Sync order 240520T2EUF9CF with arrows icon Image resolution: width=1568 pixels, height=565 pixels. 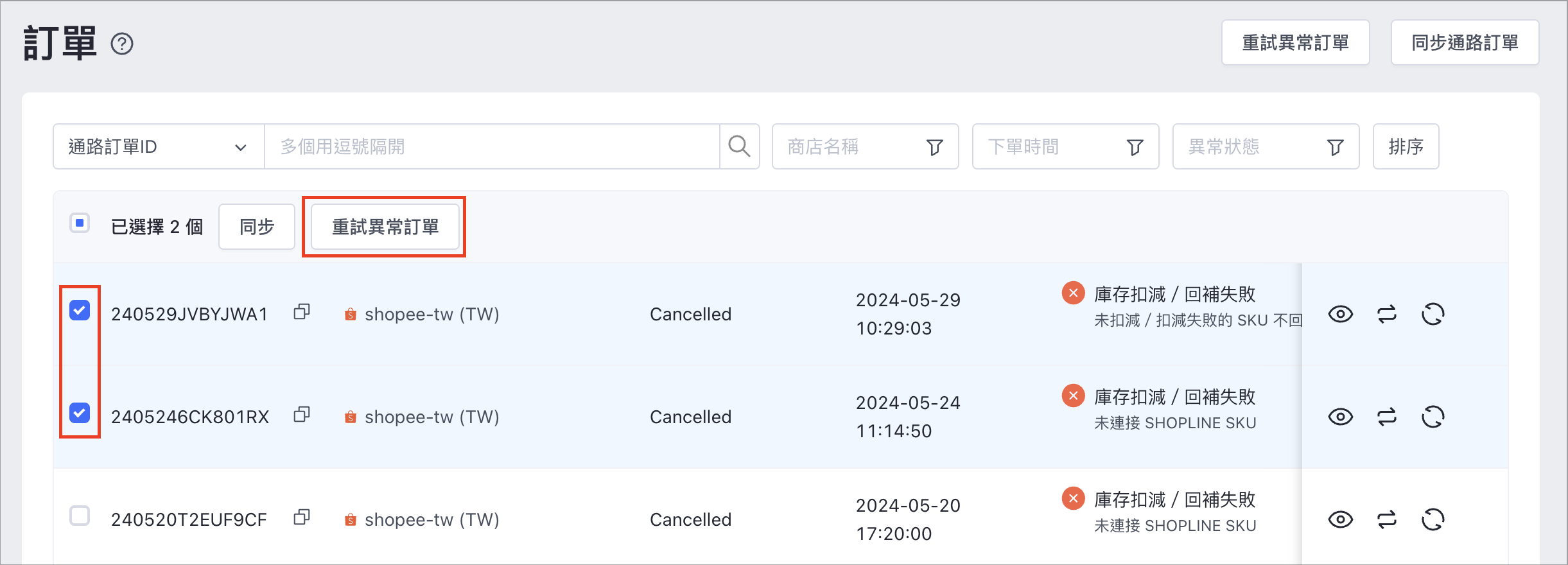pos(1387,519)
